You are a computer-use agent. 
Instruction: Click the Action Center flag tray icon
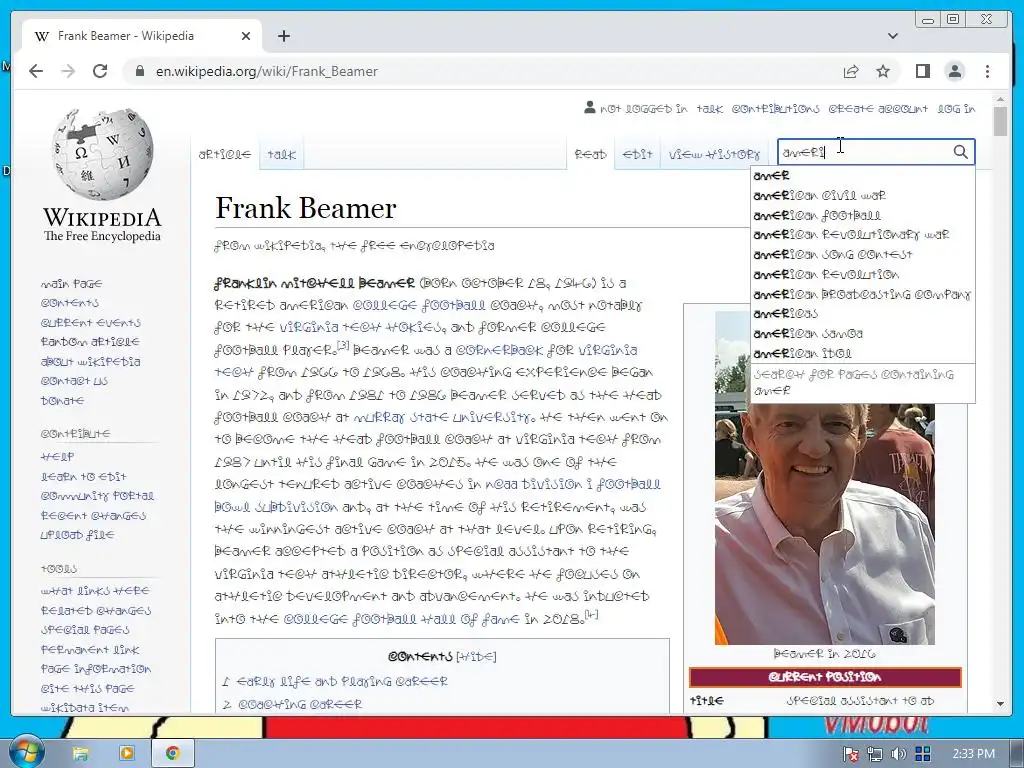point(851,754)
